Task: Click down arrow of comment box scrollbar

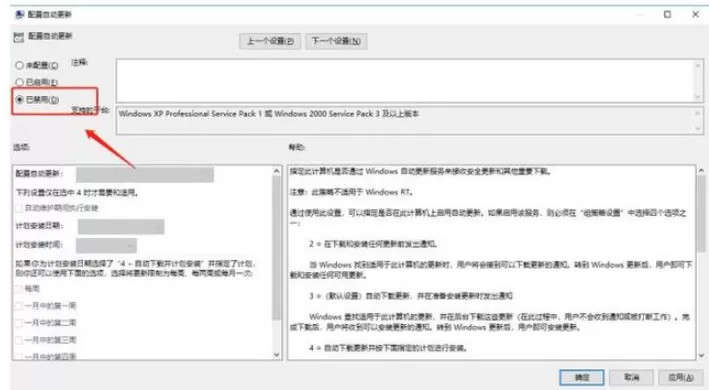Action: pos(698,97)
